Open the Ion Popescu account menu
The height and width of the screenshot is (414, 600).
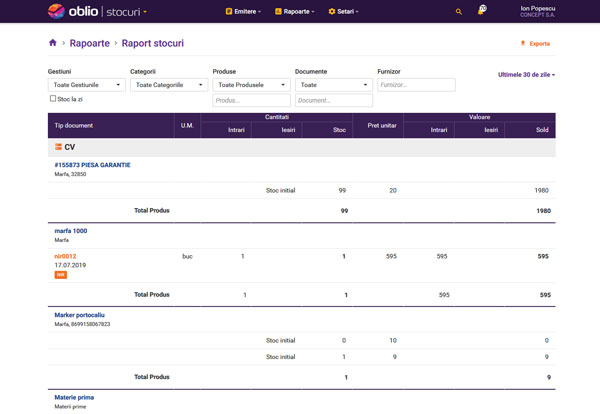pos(537,11)
